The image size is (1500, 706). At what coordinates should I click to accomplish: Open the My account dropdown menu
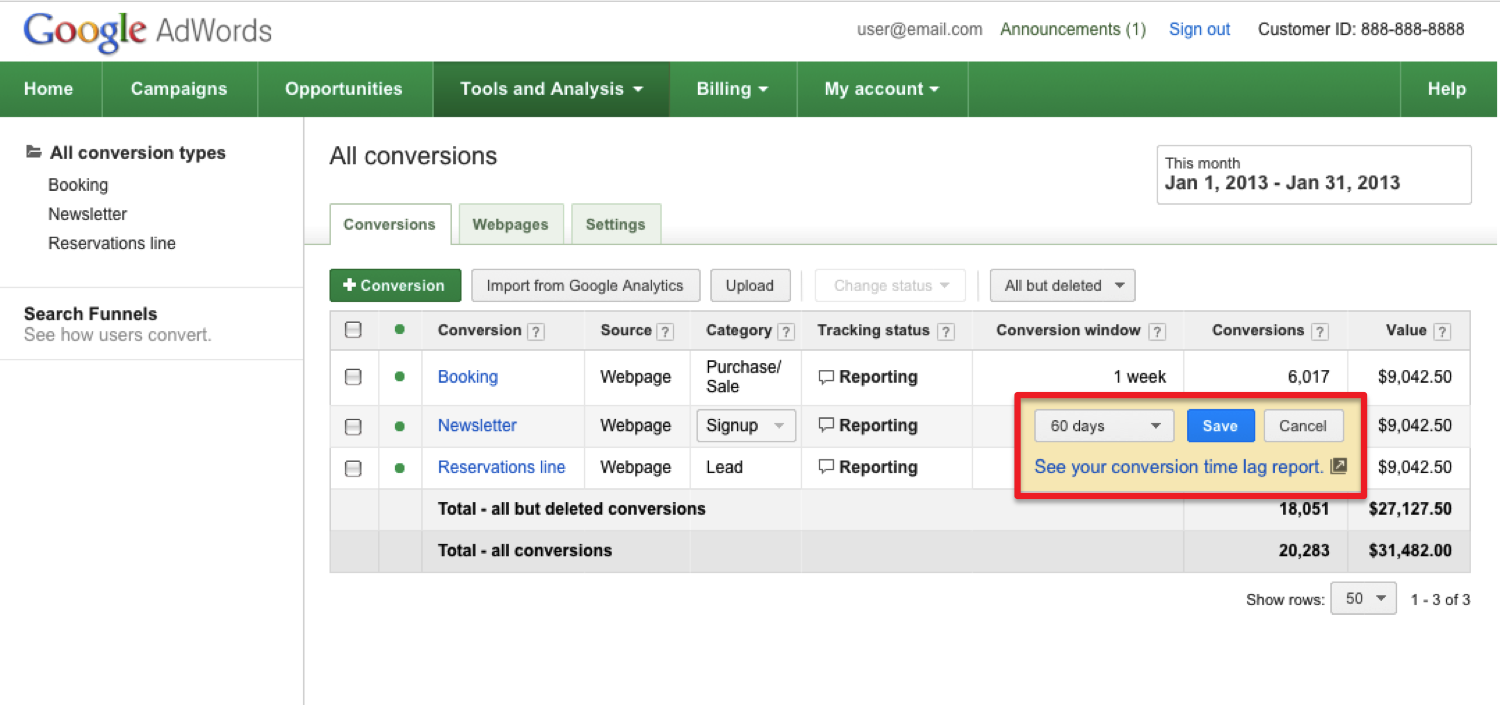pos(882,89)
